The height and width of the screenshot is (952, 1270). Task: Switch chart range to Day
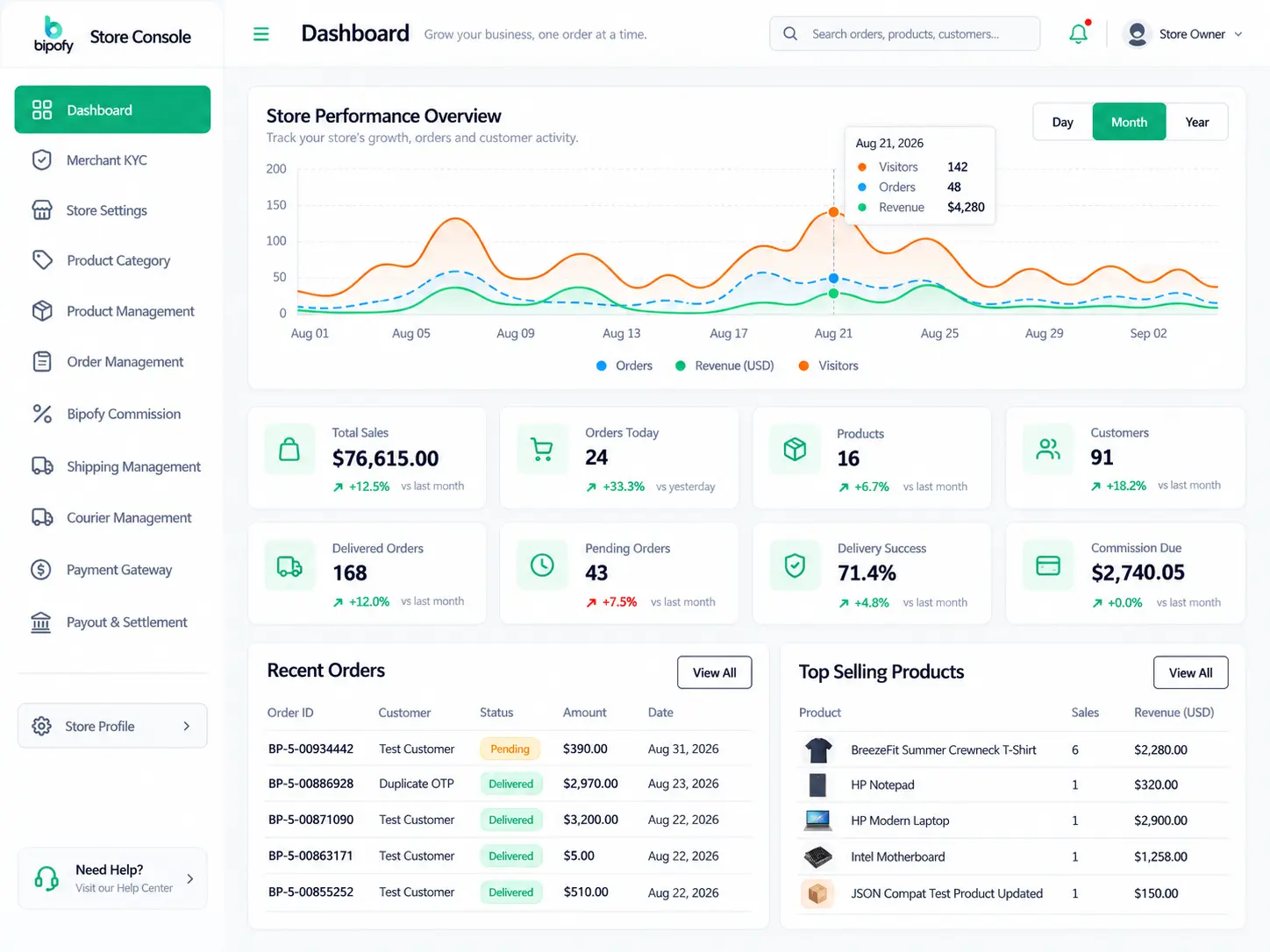click(1063, 122)
